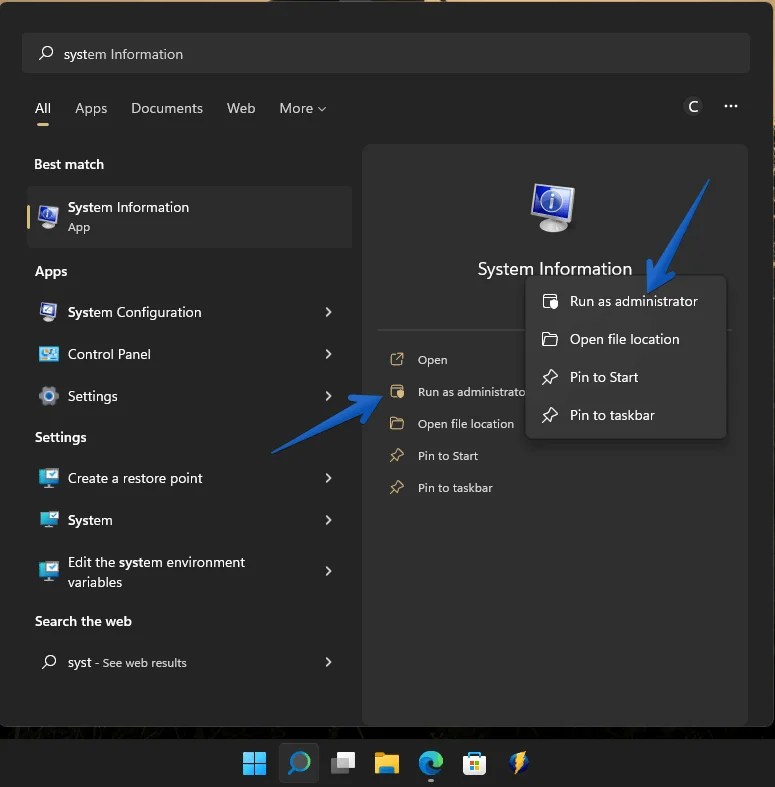Choose Pin to taskbar in context menu
The width and height of the screenshot is (775, 787).
[625, 415]
